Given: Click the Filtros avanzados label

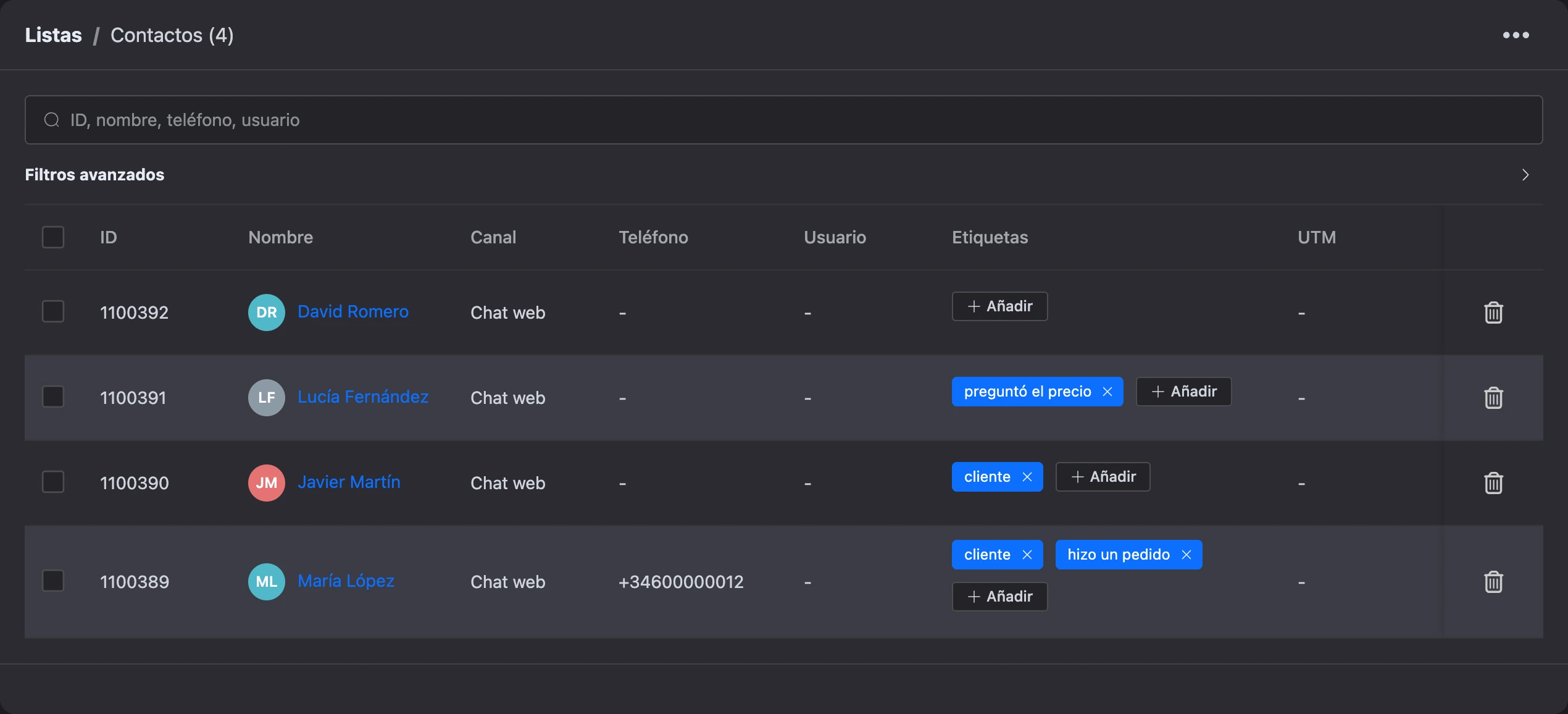Looking at the screenshot, I should (94, 175).
